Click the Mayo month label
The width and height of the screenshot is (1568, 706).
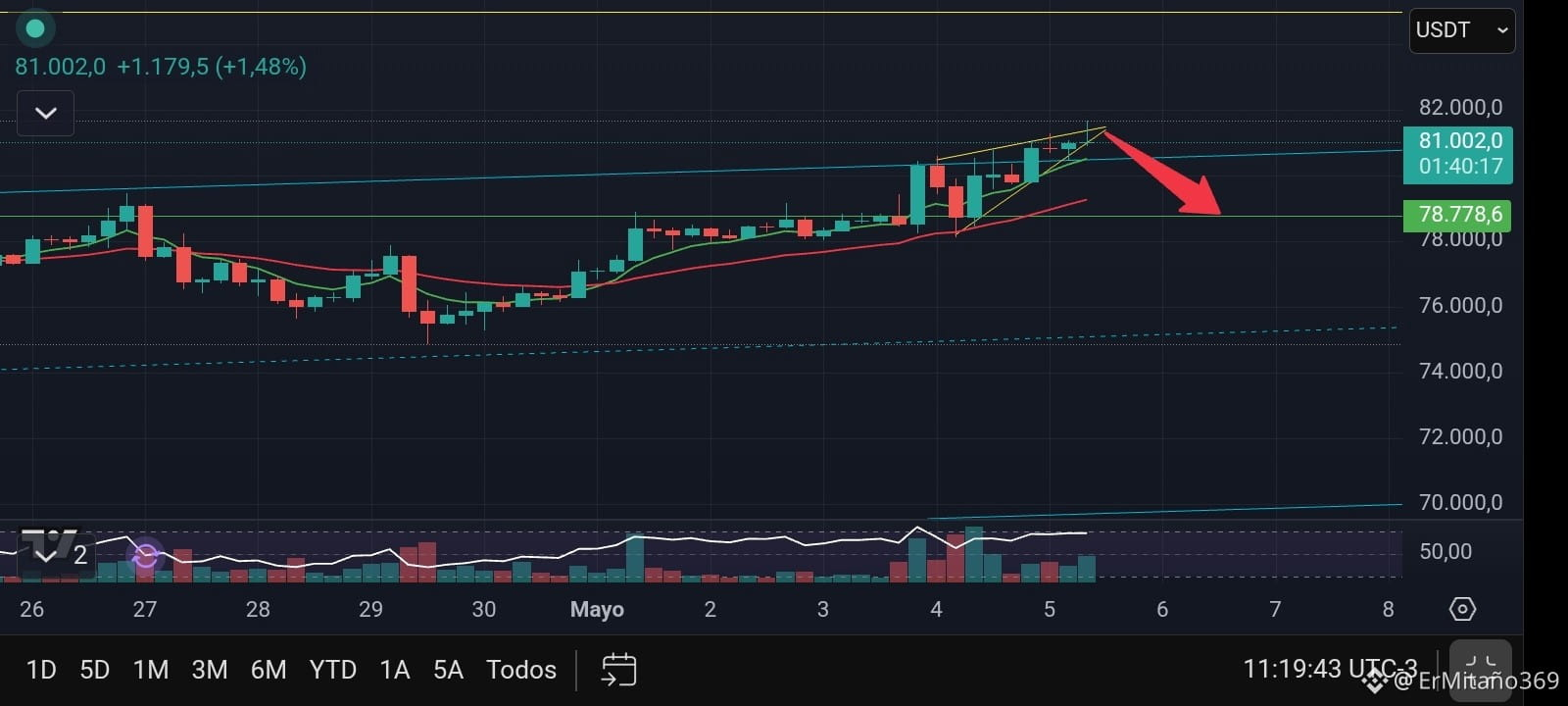coord(597,609)
